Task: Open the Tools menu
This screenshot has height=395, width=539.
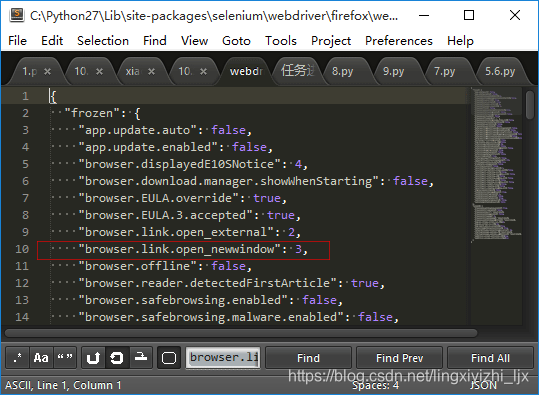Action: (x=281, y=41)
